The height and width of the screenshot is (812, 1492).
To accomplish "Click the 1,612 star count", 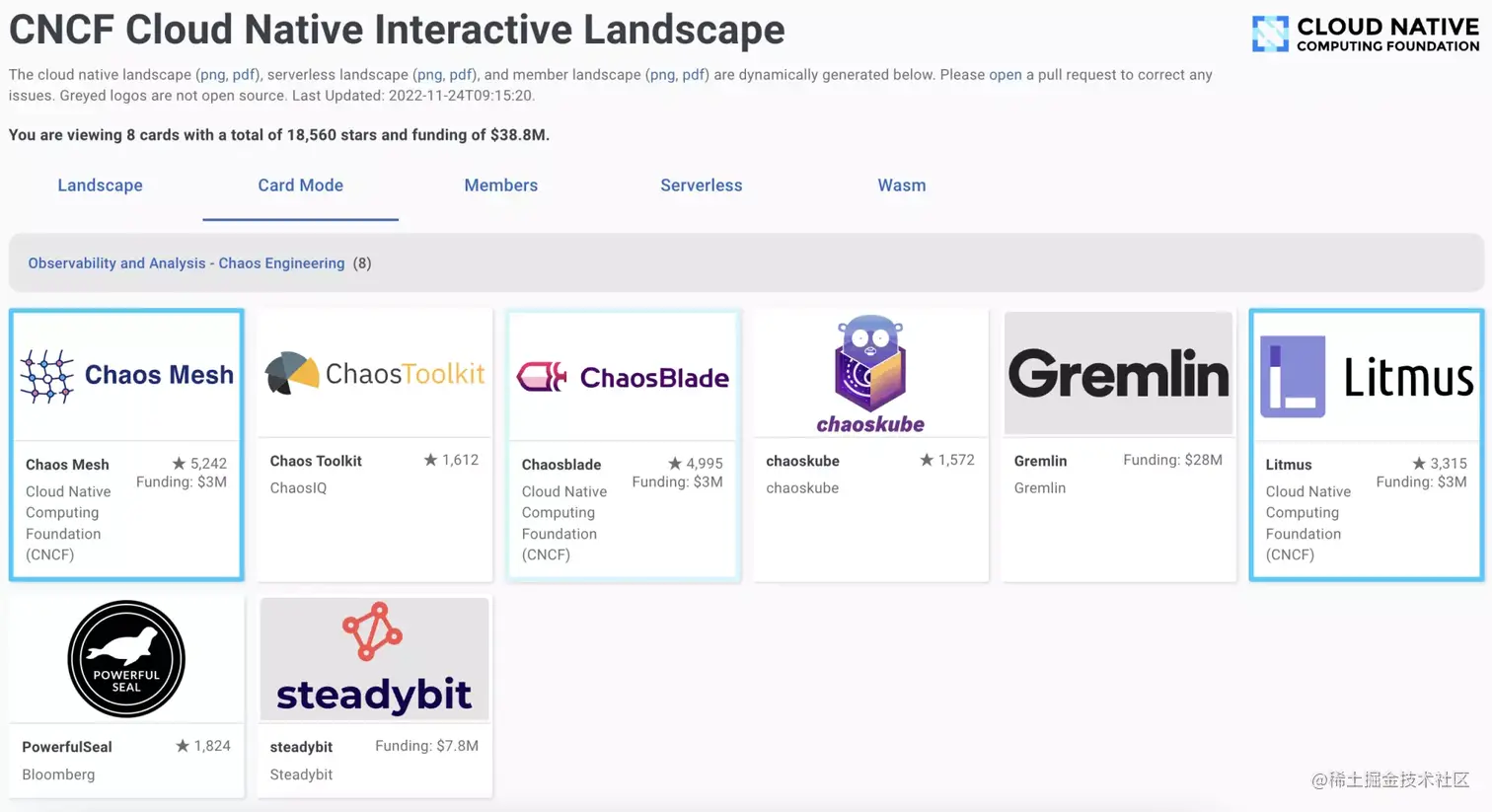I will point(460,460).
